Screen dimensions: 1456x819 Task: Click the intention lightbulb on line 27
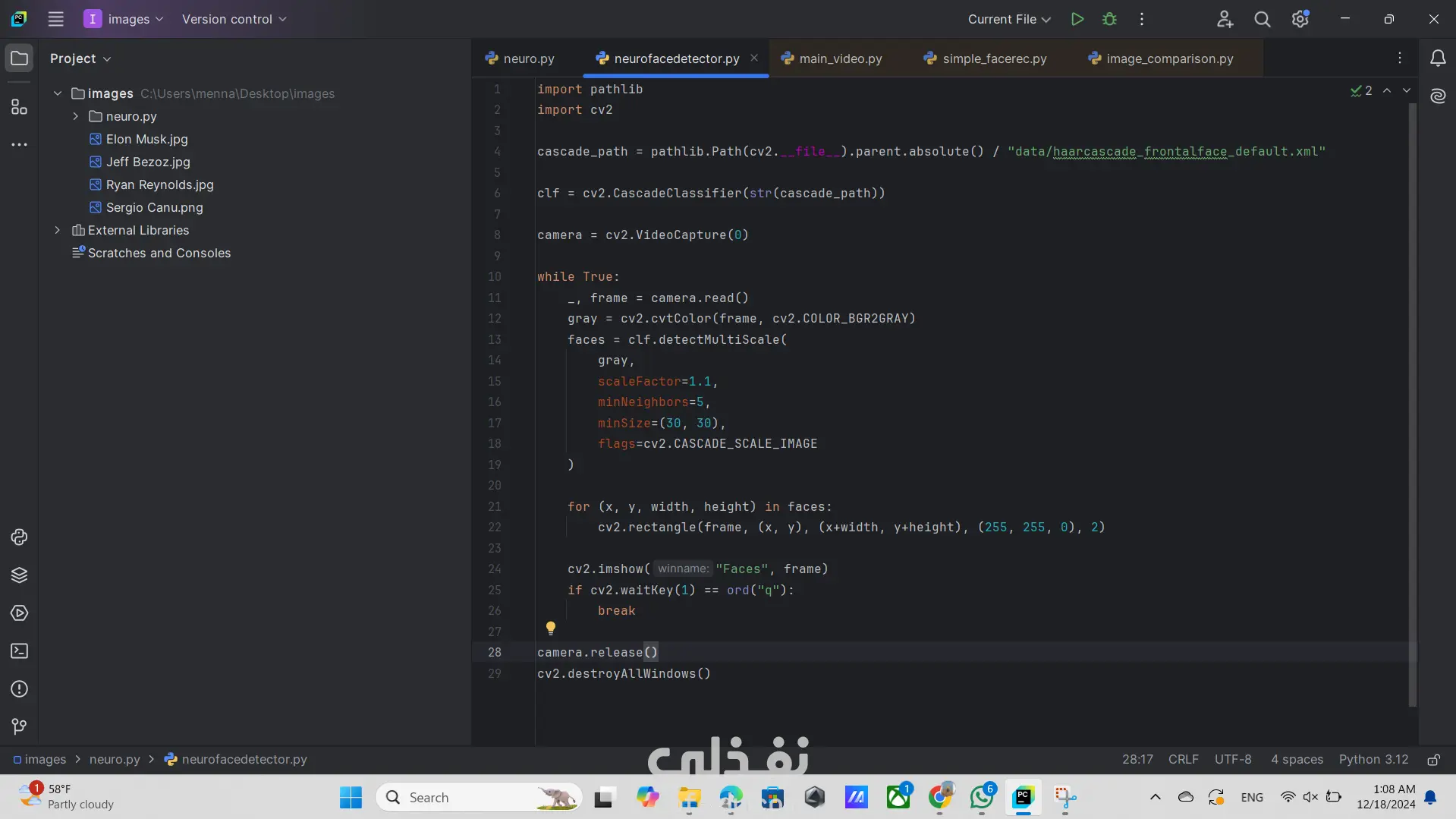click(551, 628)
